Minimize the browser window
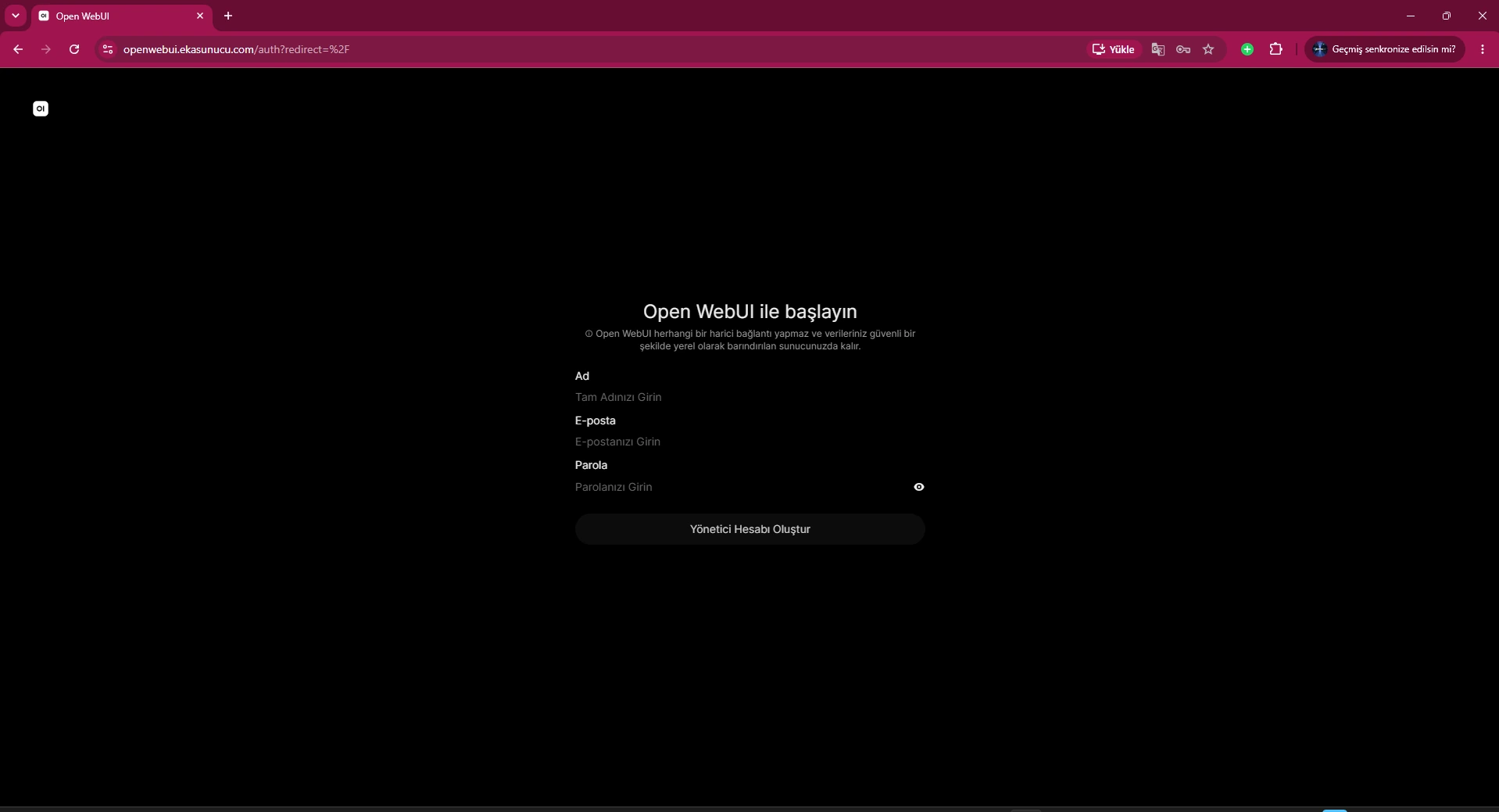 [1411, 16]
